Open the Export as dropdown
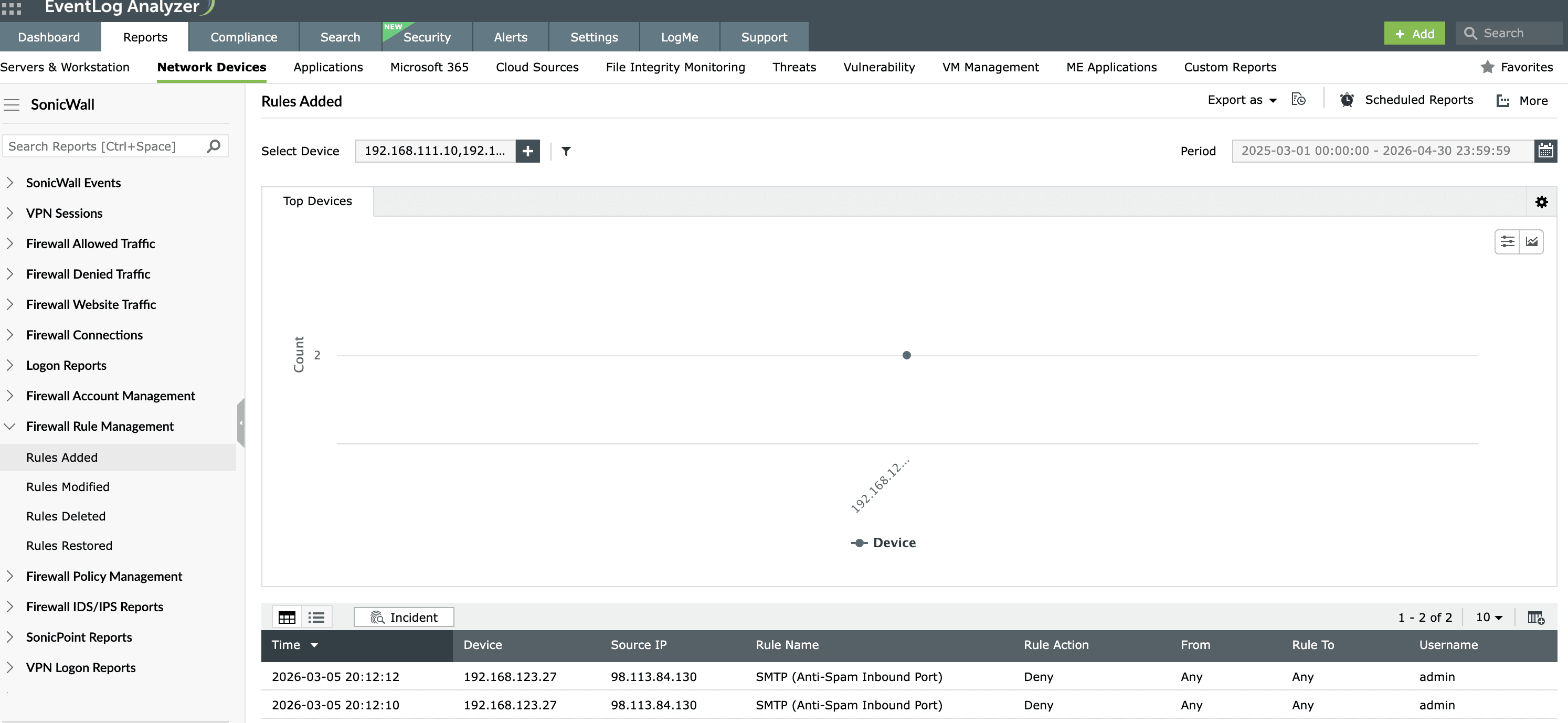The image size is (1568, 723). point(1242,100)
